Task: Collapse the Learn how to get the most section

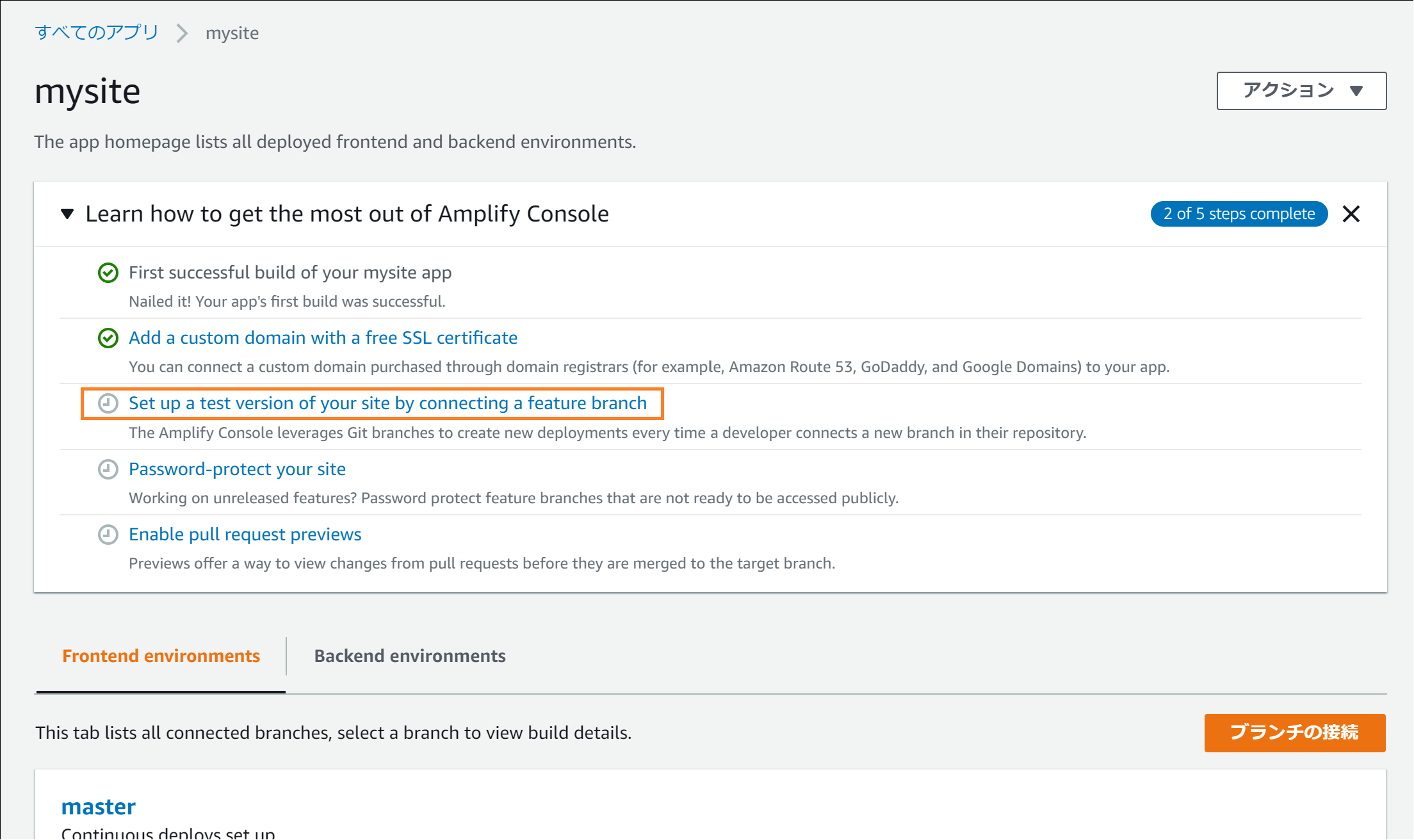Action: [67, 214]
